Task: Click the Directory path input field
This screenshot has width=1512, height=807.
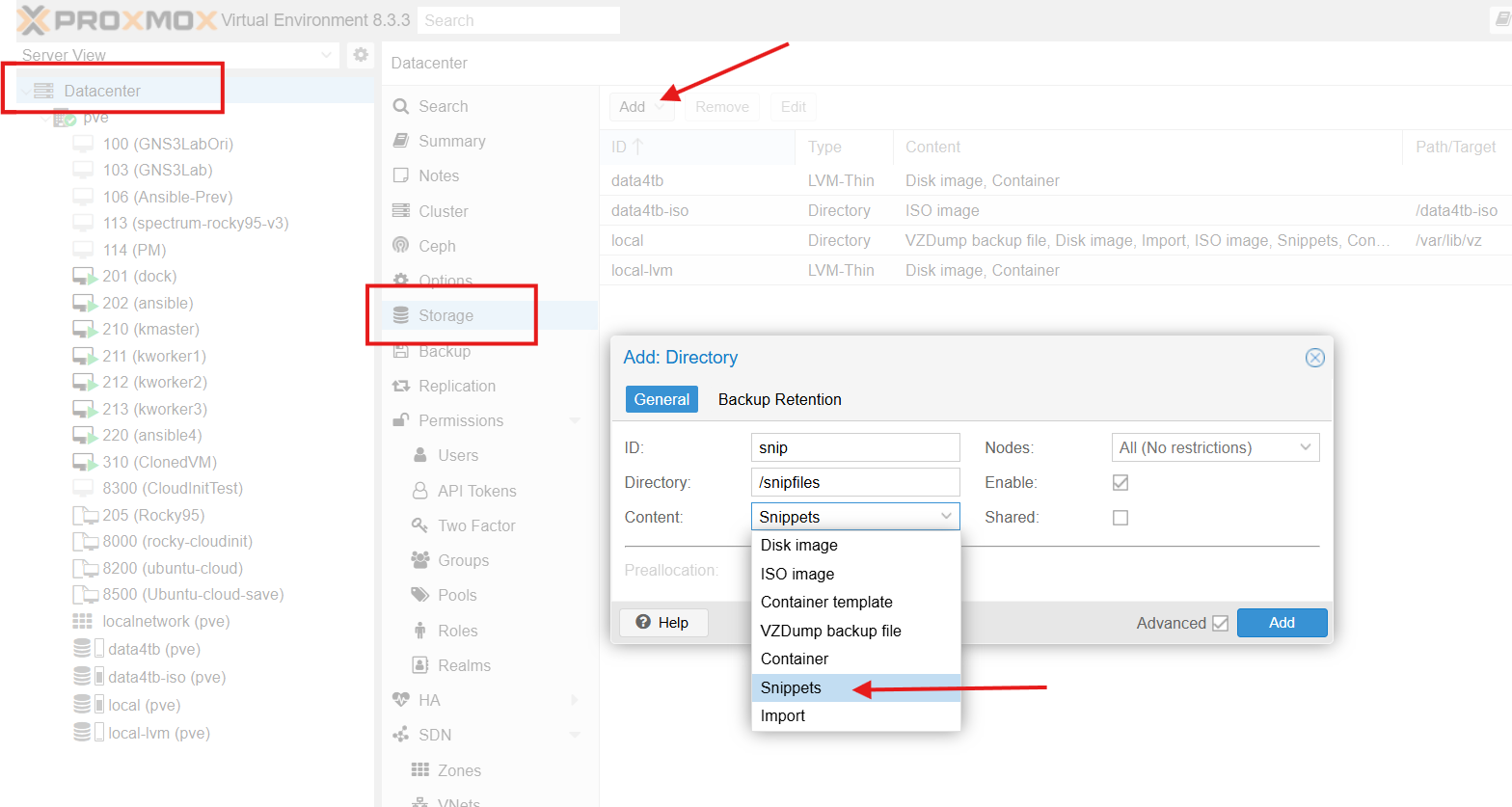Action: click(x=854, y=482)
